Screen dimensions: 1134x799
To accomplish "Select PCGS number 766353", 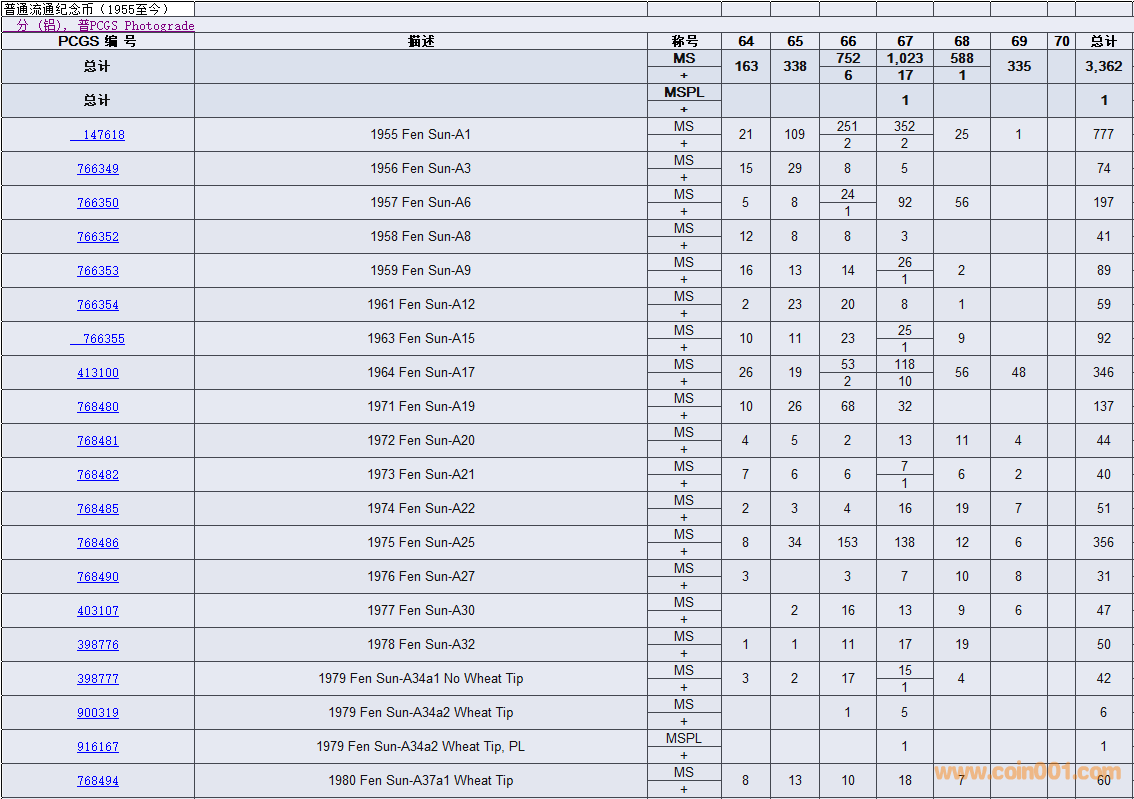I will 98,271.
